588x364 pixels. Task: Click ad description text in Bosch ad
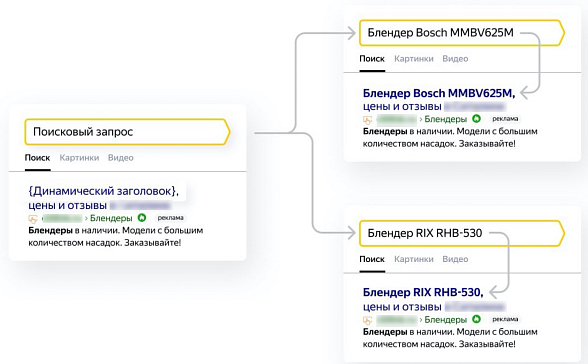(x=450, y=138)
